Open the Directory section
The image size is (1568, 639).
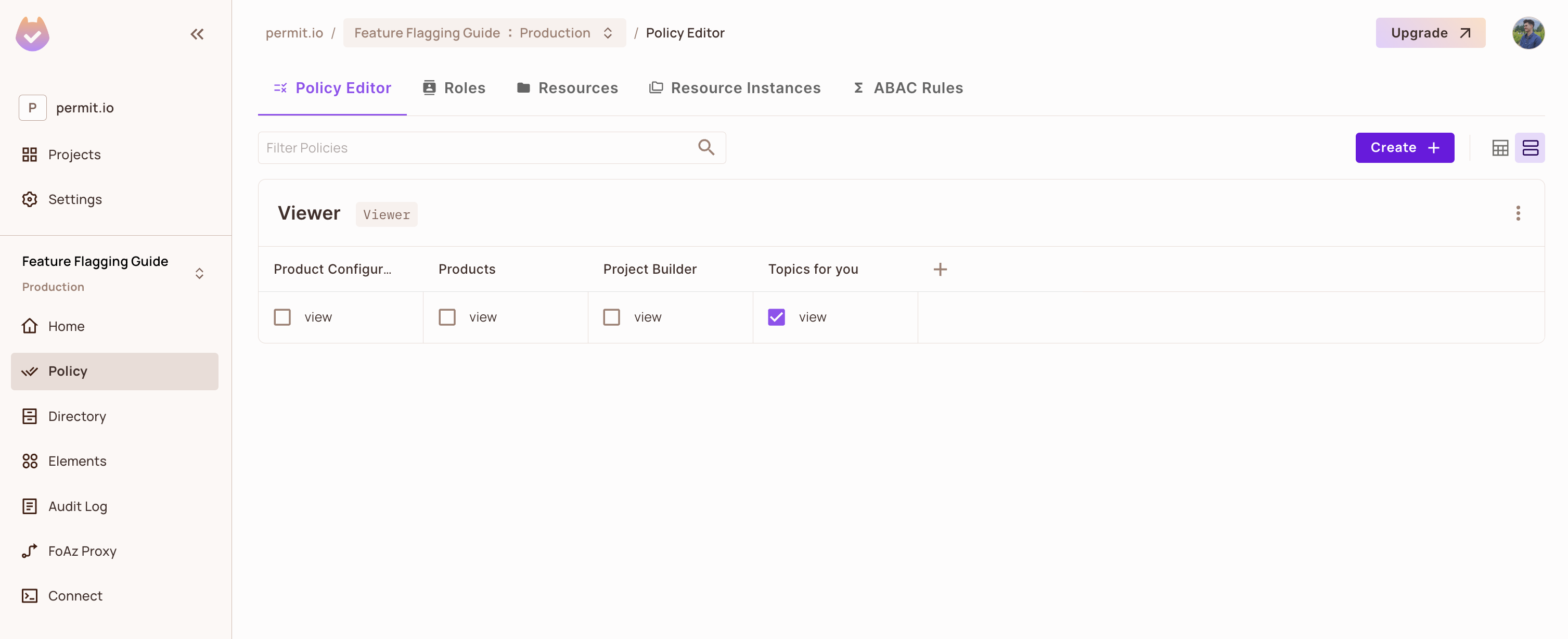coord(78,416)
